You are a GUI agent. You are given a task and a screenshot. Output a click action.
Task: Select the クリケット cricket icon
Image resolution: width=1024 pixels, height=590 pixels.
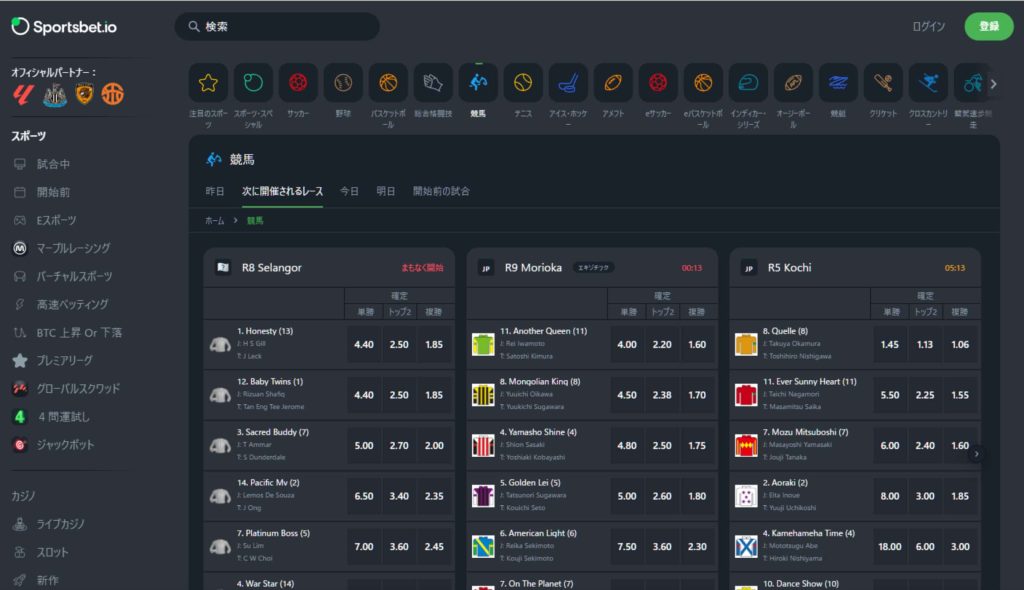click(x=883, y=83)
